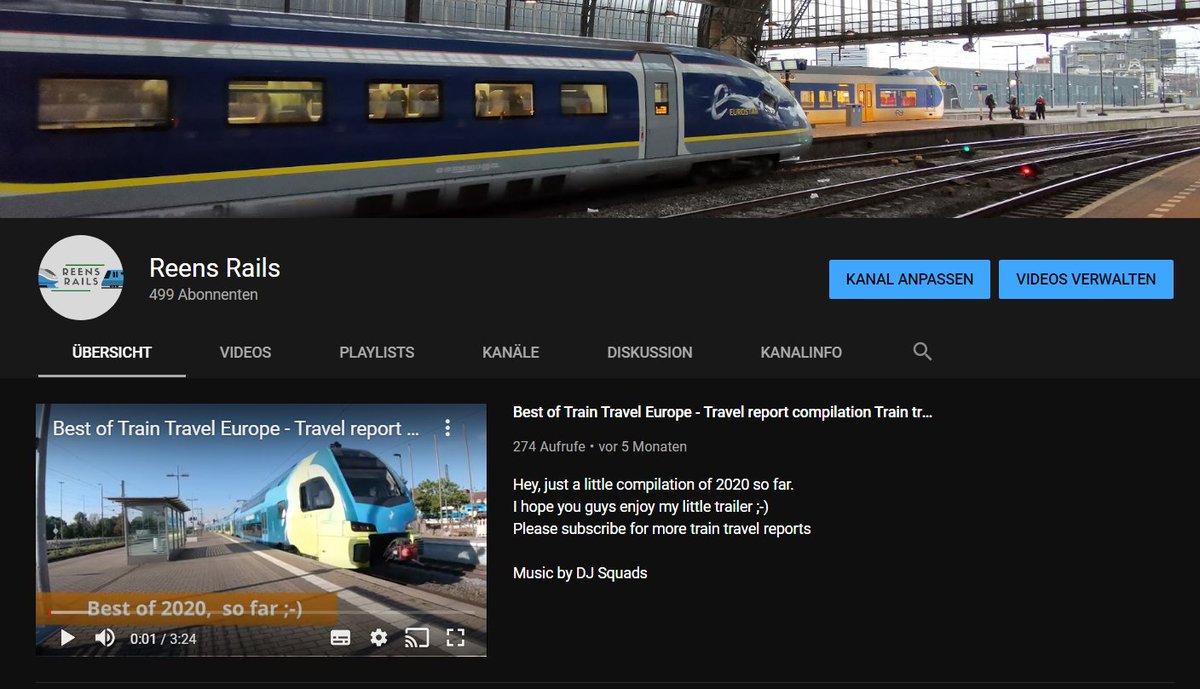
Task: Toggle subtitles with the captions icon
Action: (x=340, y=638)
